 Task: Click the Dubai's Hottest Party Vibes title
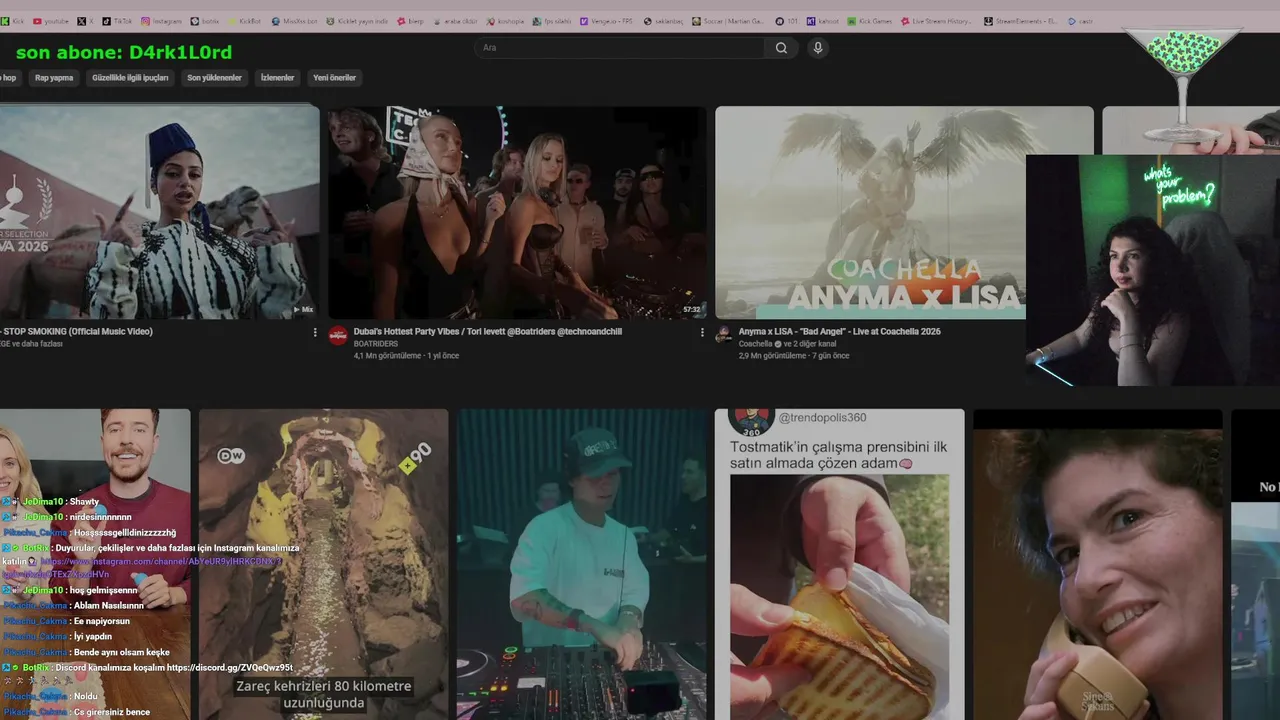(x=487, y=331)
